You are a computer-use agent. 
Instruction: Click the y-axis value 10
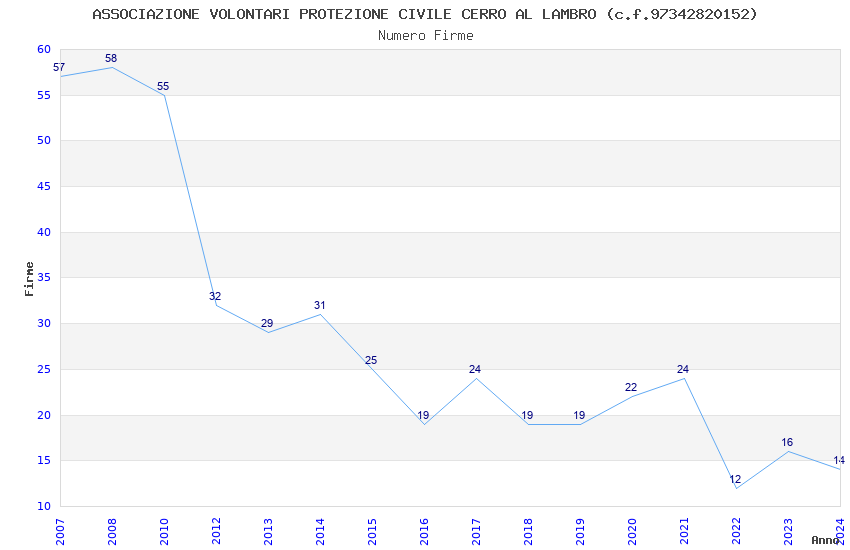pyautogui.click(x=44, y=507)
